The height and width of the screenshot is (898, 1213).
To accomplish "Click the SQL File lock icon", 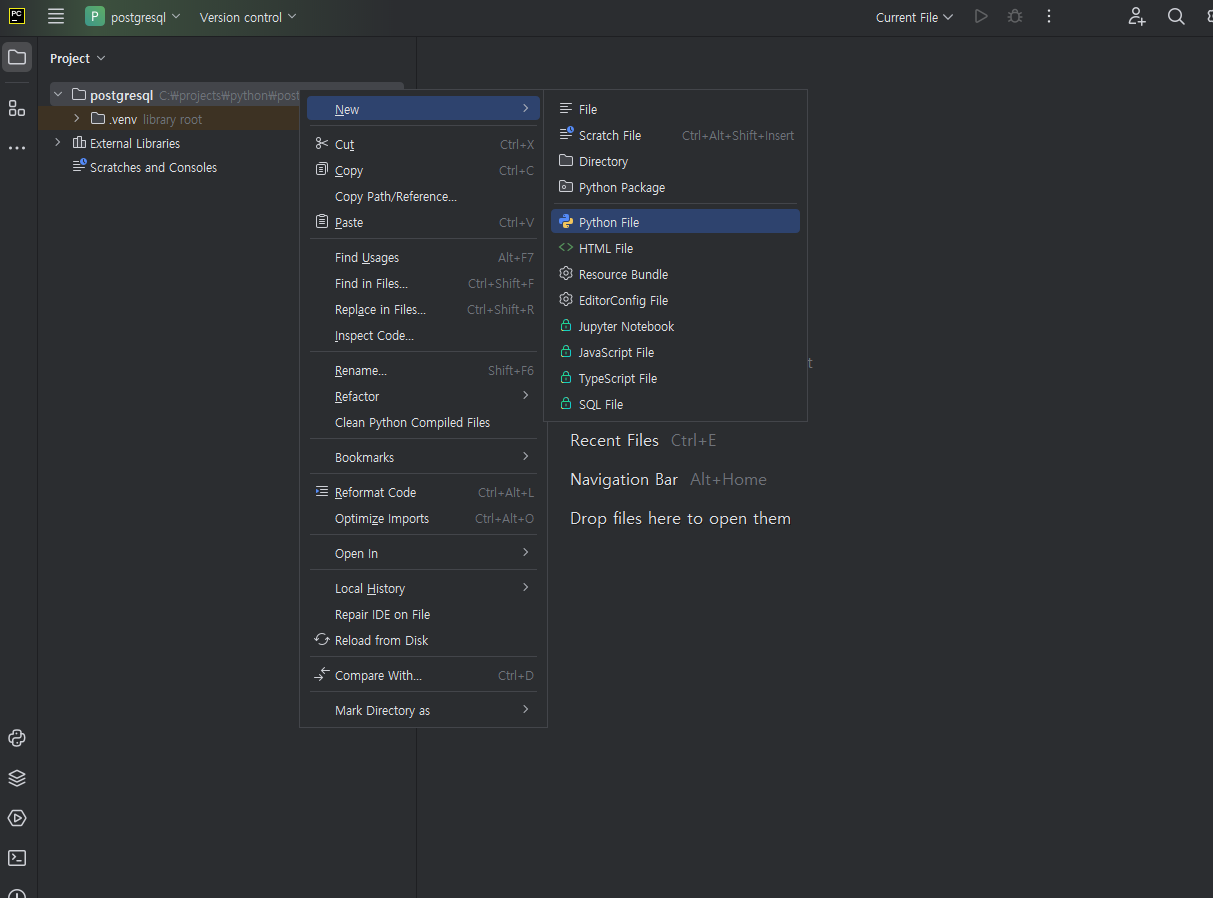I will [566, 404].
